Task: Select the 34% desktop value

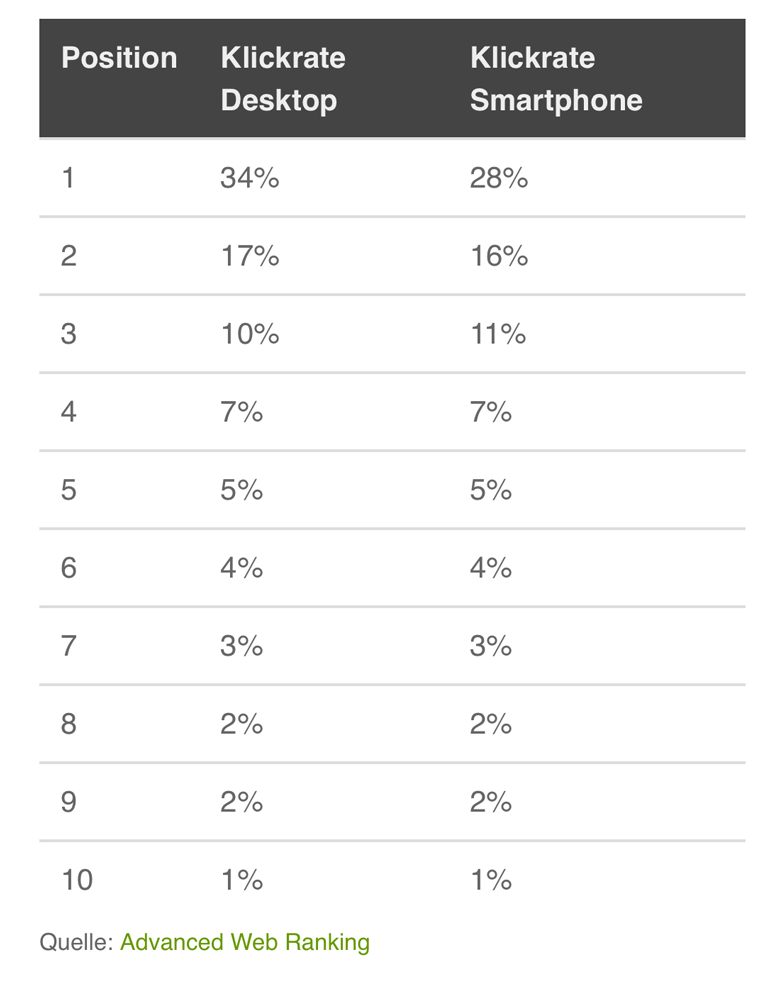Action: point(249,178)
